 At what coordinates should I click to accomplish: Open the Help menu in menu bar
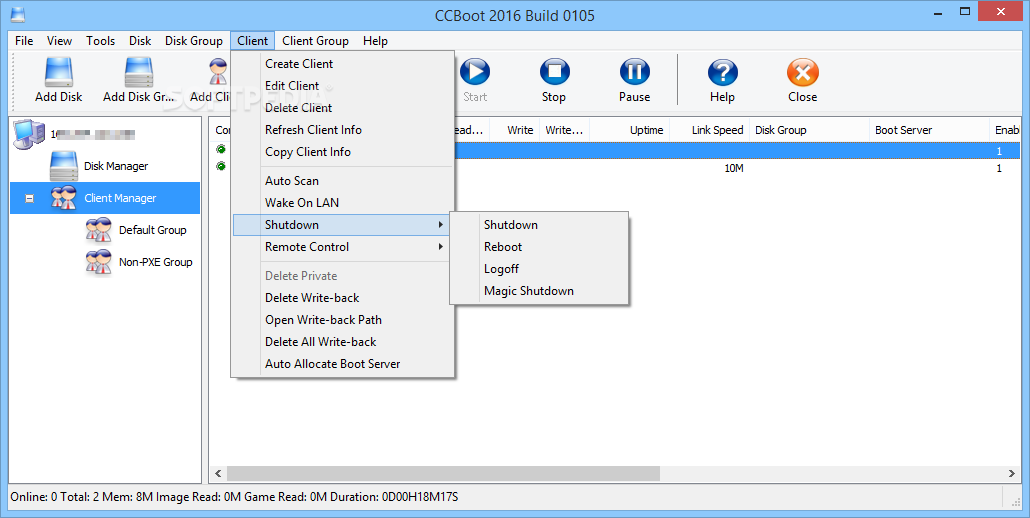click(375, 41)
